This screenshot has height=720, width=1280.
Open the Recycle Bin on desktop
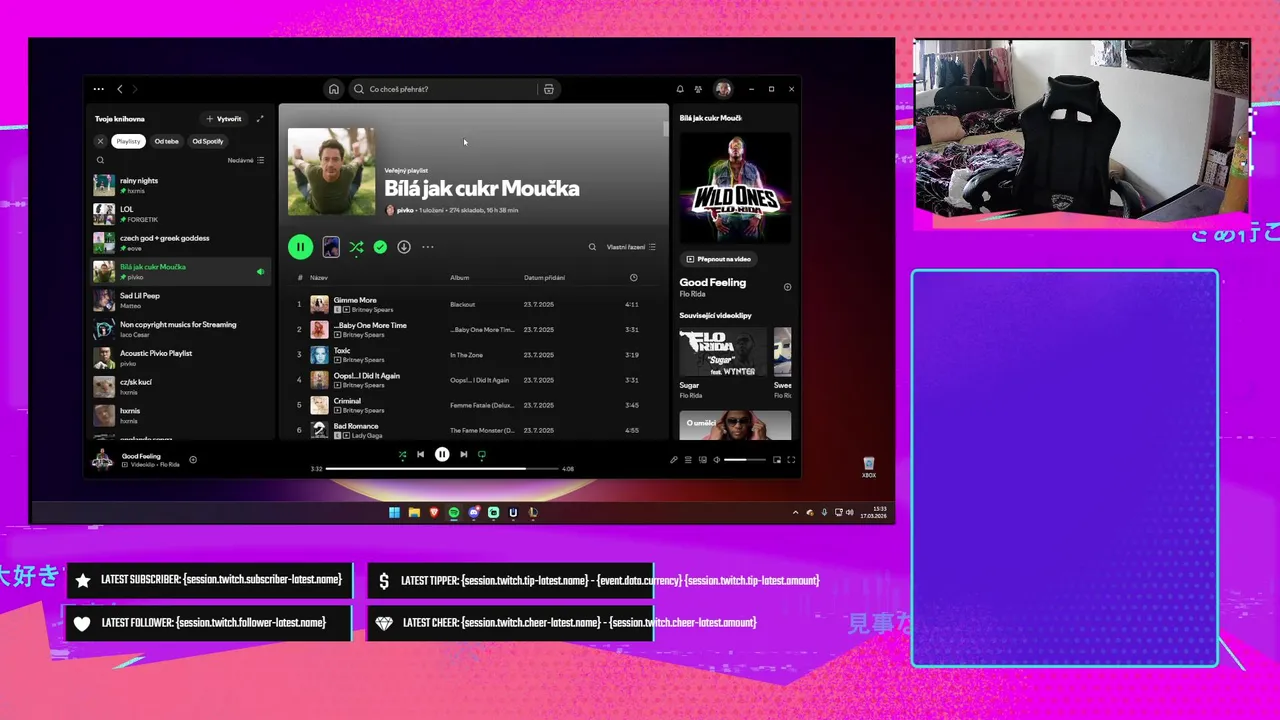(x=869, y=466)
